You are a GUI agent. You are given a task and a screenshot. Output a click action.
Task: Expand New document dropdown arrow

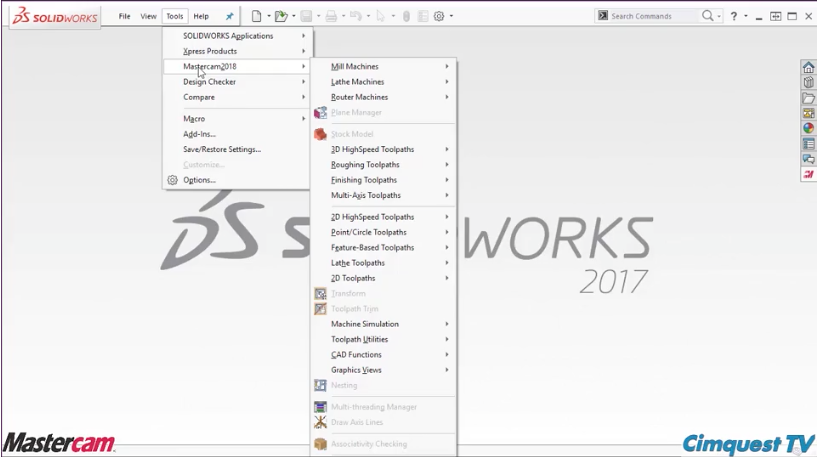[x=269, y=16]
